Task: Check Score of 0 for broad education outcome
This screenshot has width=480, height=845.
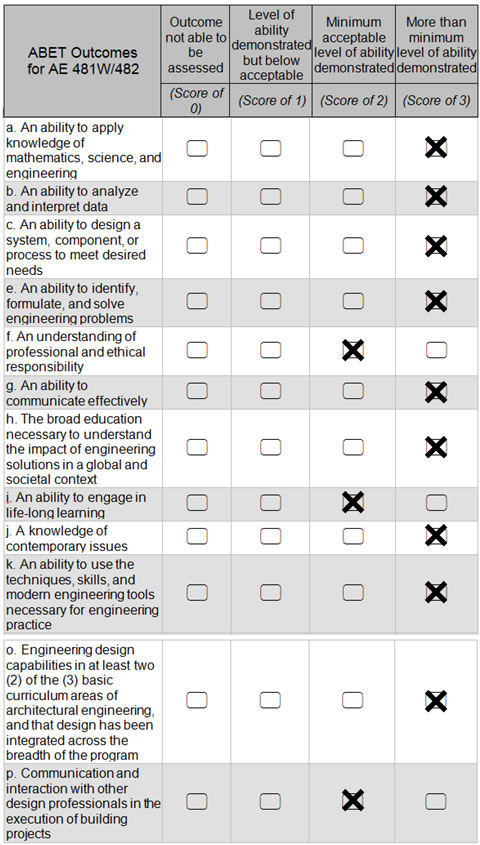Action: (197, 447)
